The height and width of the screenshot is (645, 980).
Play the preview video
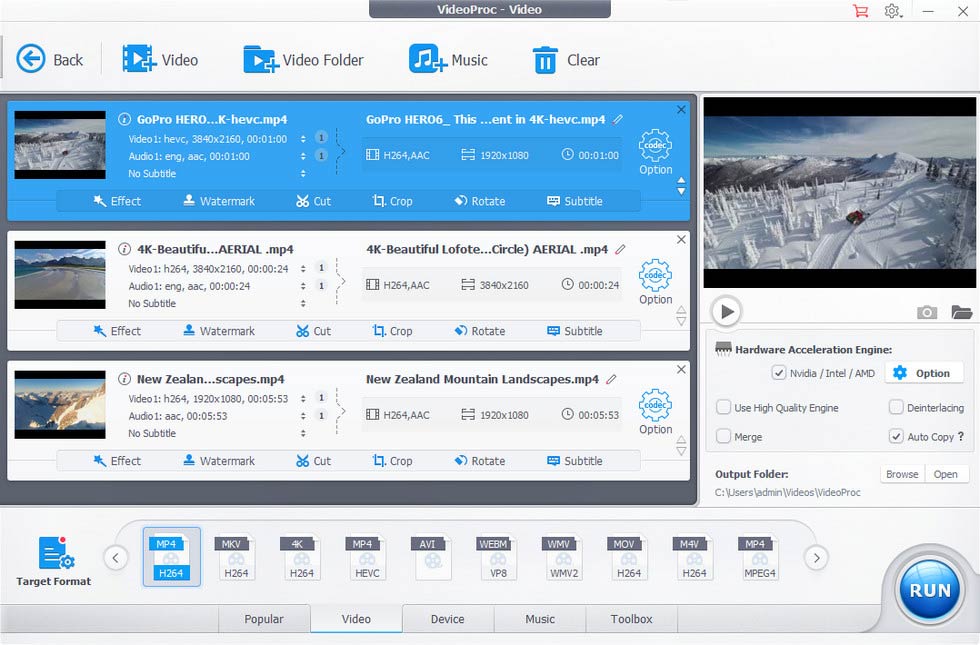click(726, 311)
